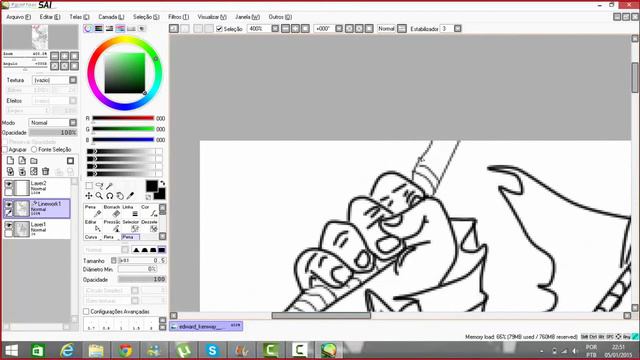Open Google Chrome from taskbar
The width and height of the screenshot is (640, 360).
click(125, 351)
